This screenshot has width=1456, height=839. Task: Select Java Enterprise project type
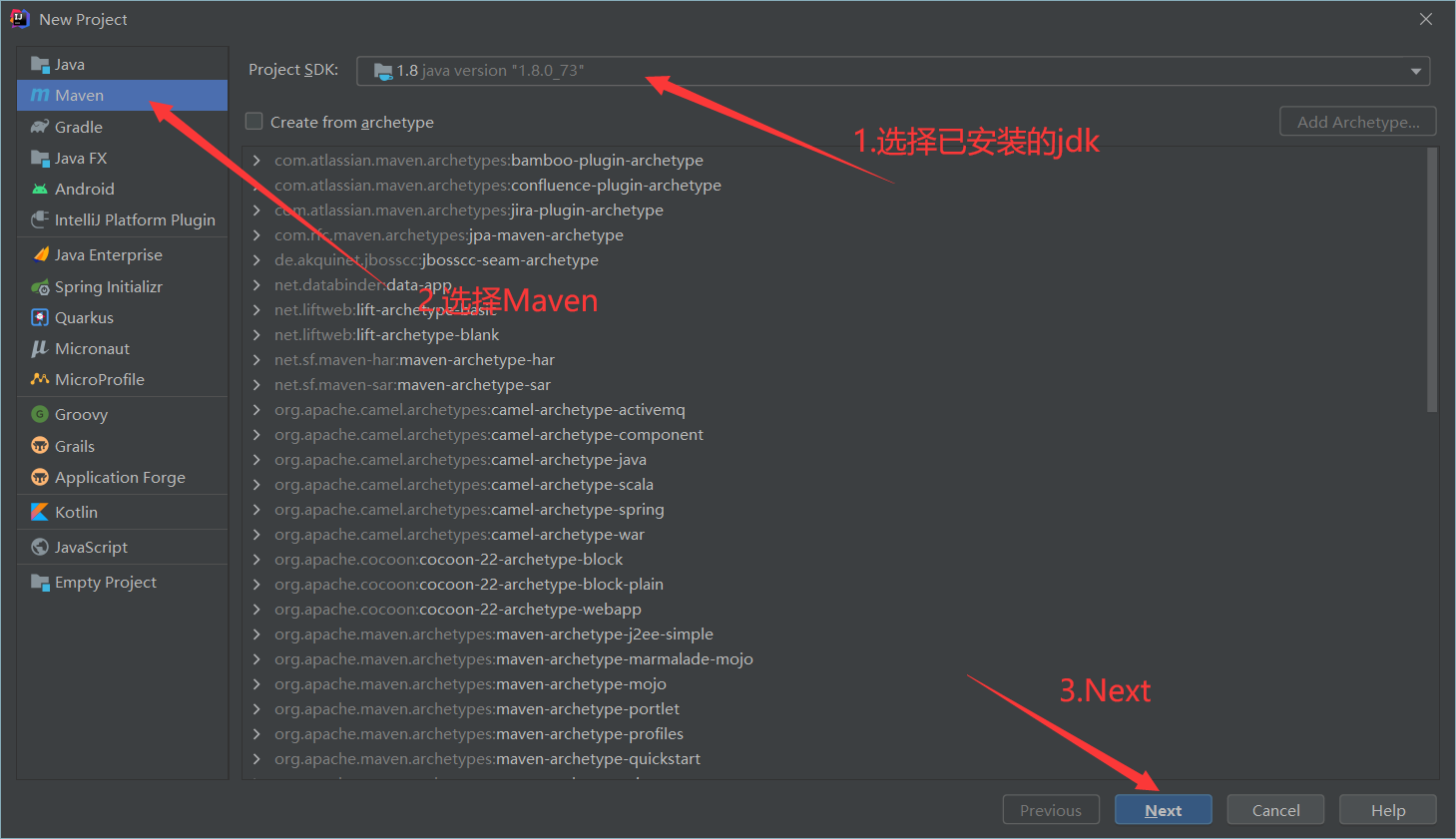(122, 254)
